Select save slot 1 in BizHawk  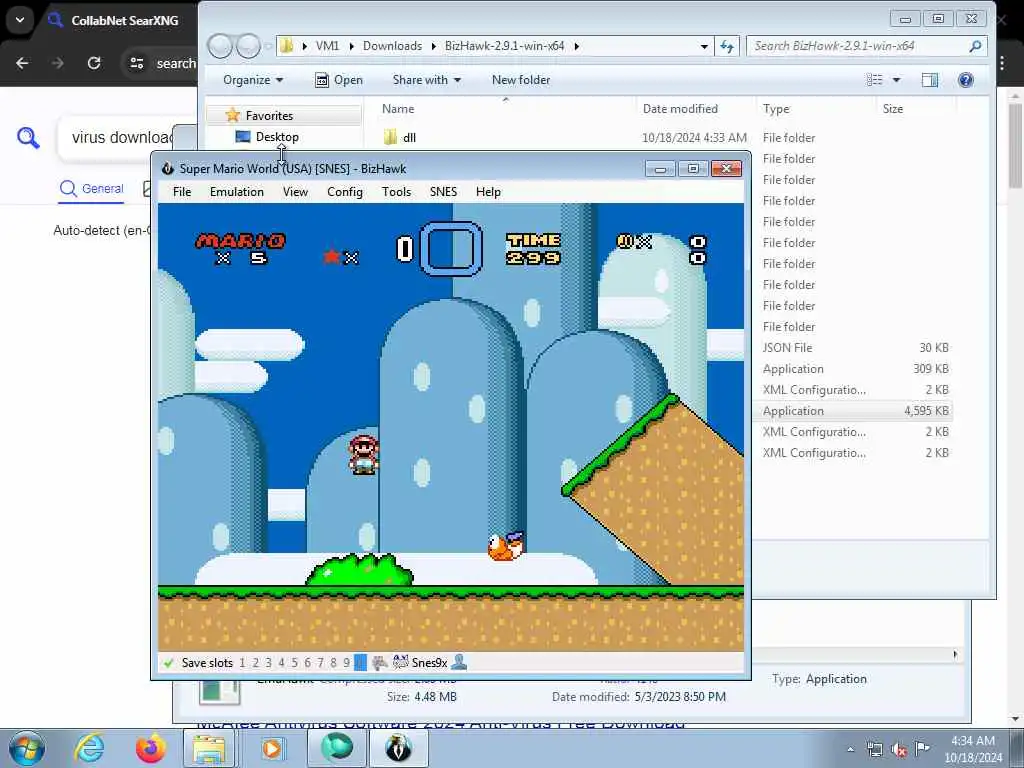click(242, 663)
